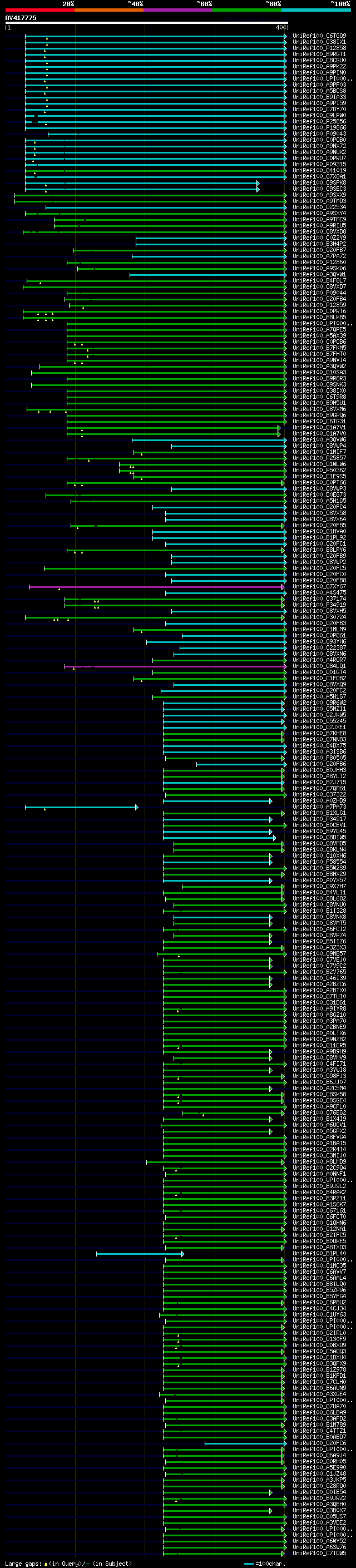
Task: Select label UniRef100_A7QPE5
Action: (319, 329)
